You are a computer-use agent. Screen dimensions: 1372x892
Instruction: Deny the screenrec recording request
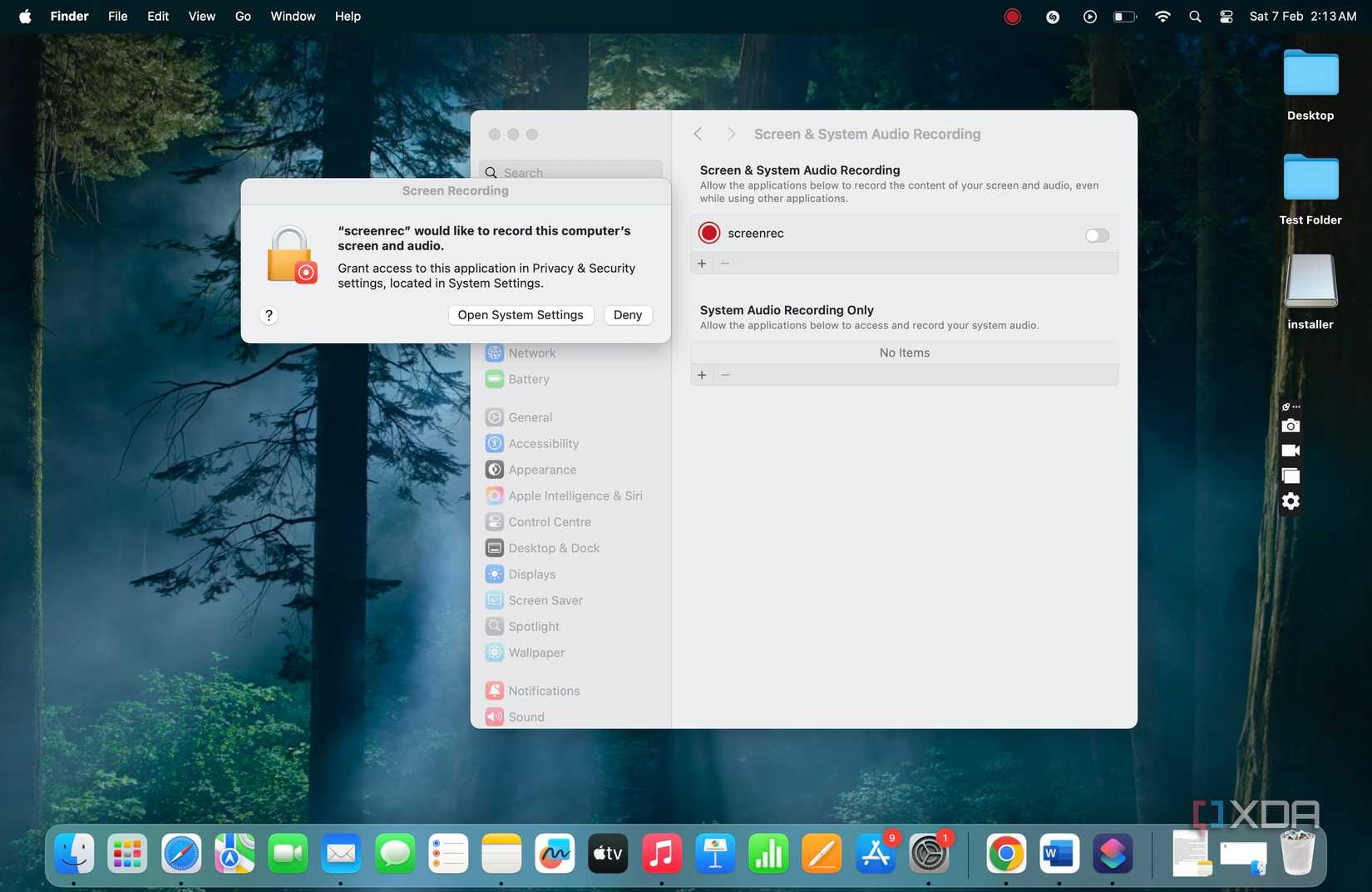tap(628, 315)
